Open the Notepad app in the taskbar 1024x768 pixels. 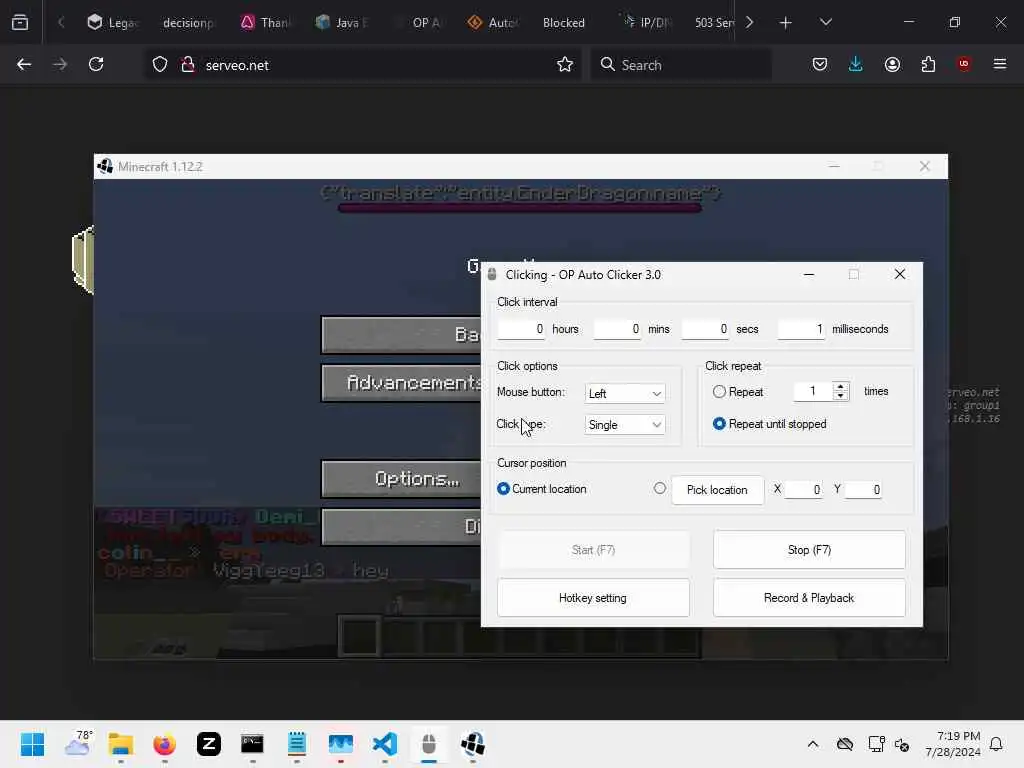pos(296,744)
